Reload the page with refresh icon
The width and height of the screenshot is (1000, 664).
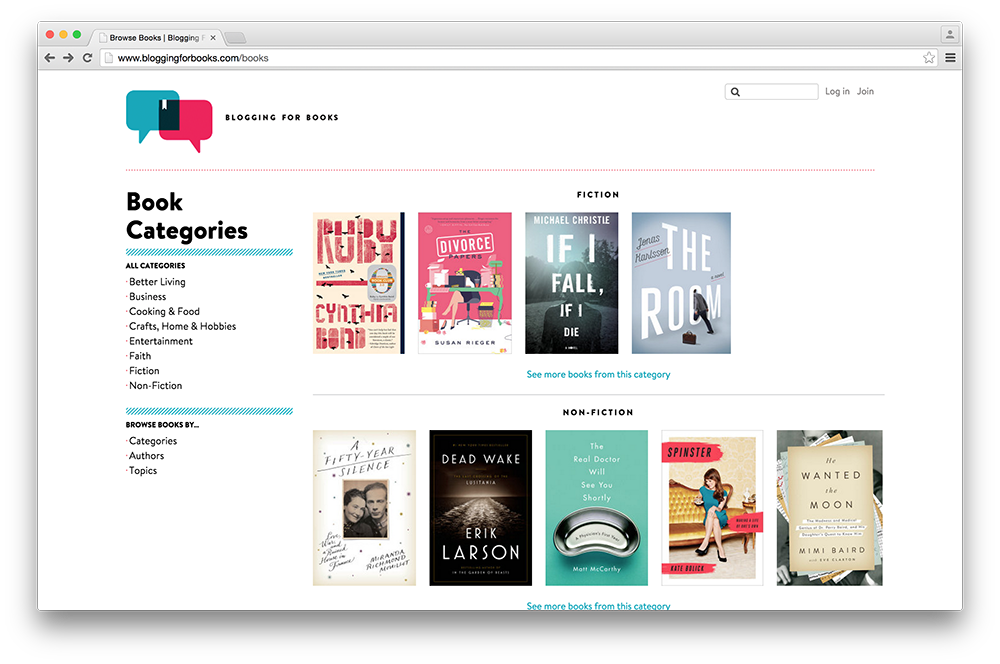coord(87,58)
